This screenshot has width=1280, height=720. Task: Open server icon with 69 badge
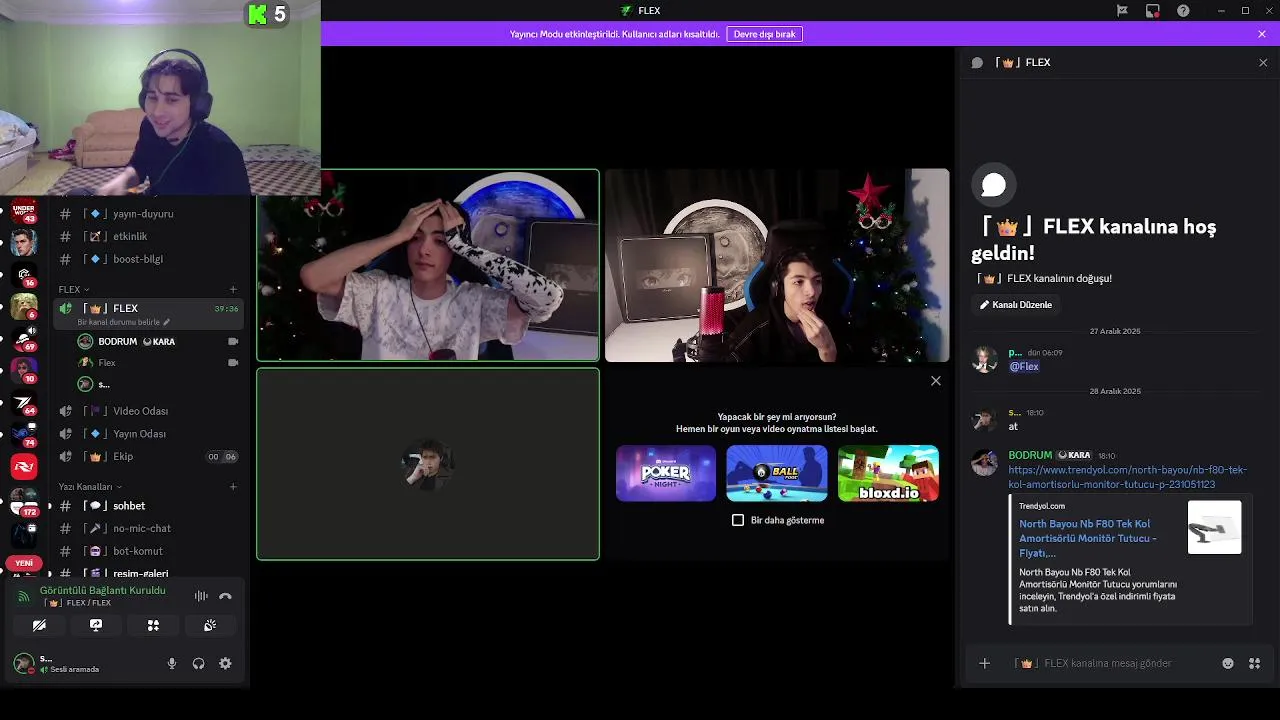[x=24, y=339]
